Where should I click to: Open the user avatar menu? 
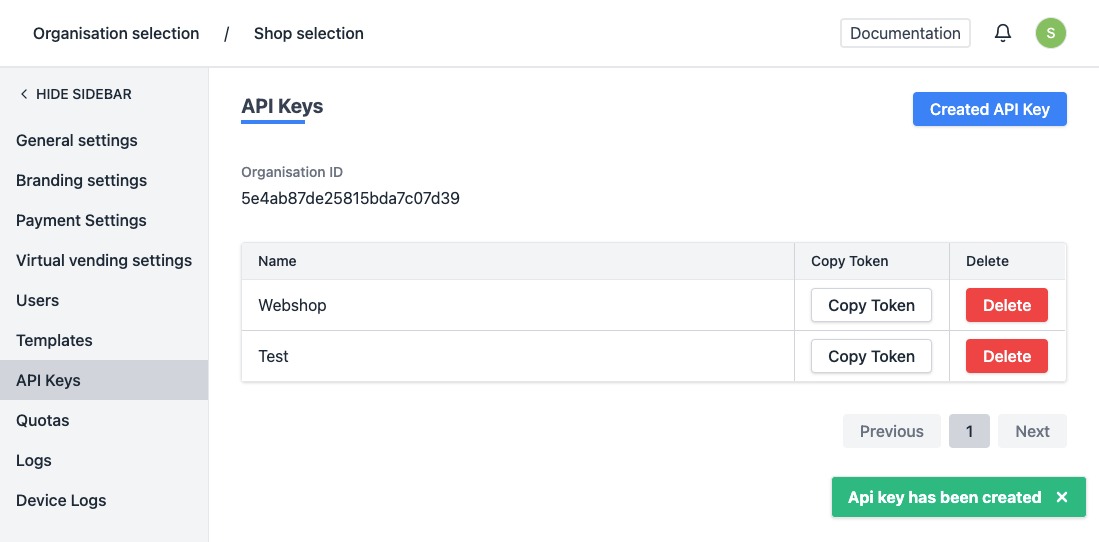[x=1050, y=33]
